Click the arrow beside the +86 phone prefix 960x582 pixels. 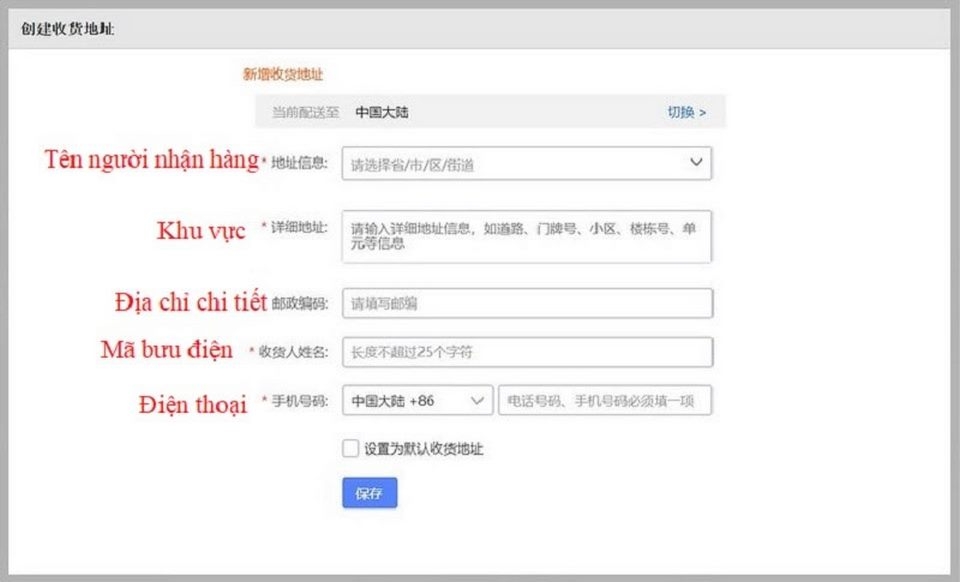click(477, 400)
